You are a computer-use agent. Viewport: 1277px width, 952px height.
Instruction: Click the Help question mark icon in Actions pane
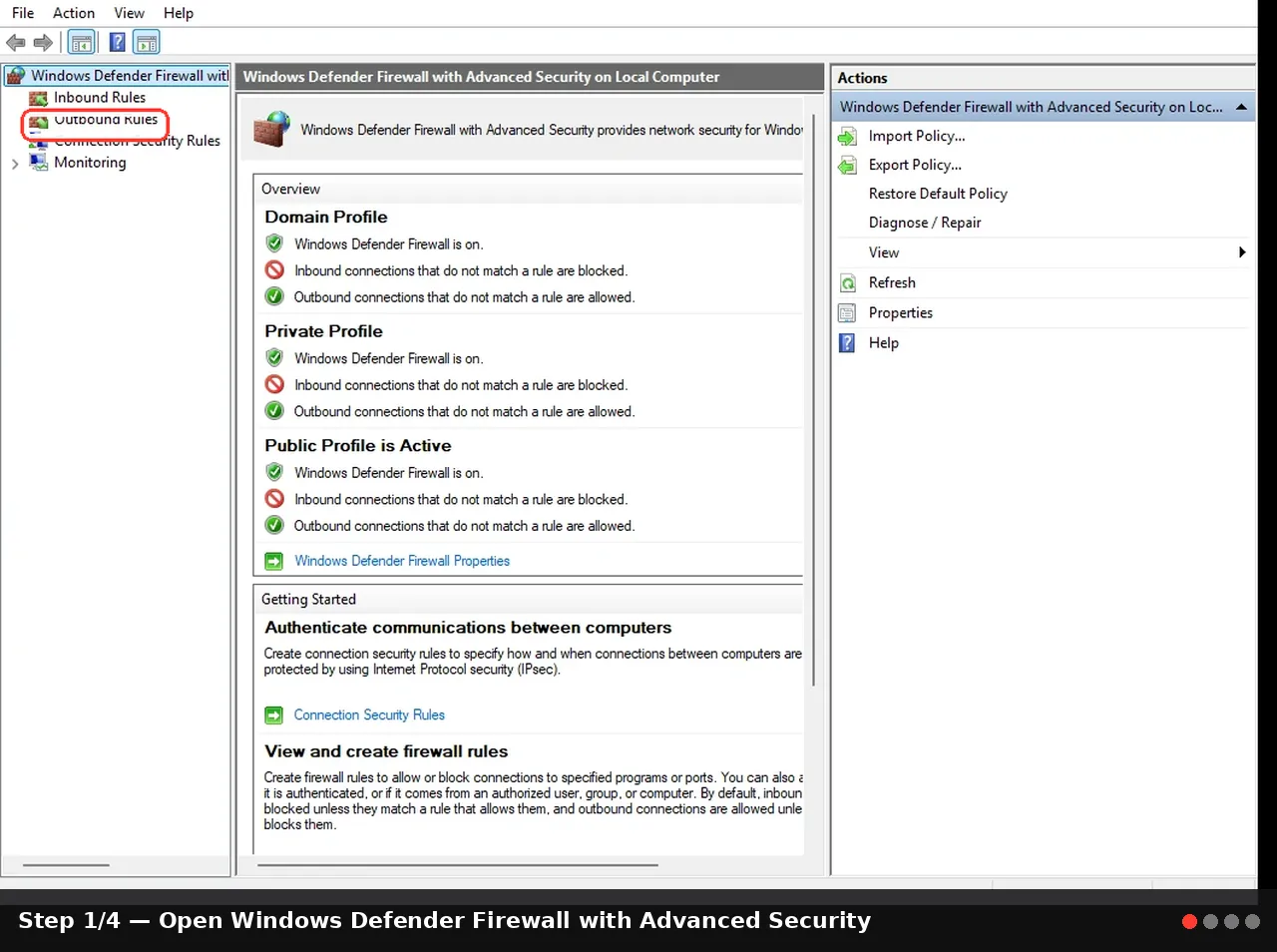[847, 343]
